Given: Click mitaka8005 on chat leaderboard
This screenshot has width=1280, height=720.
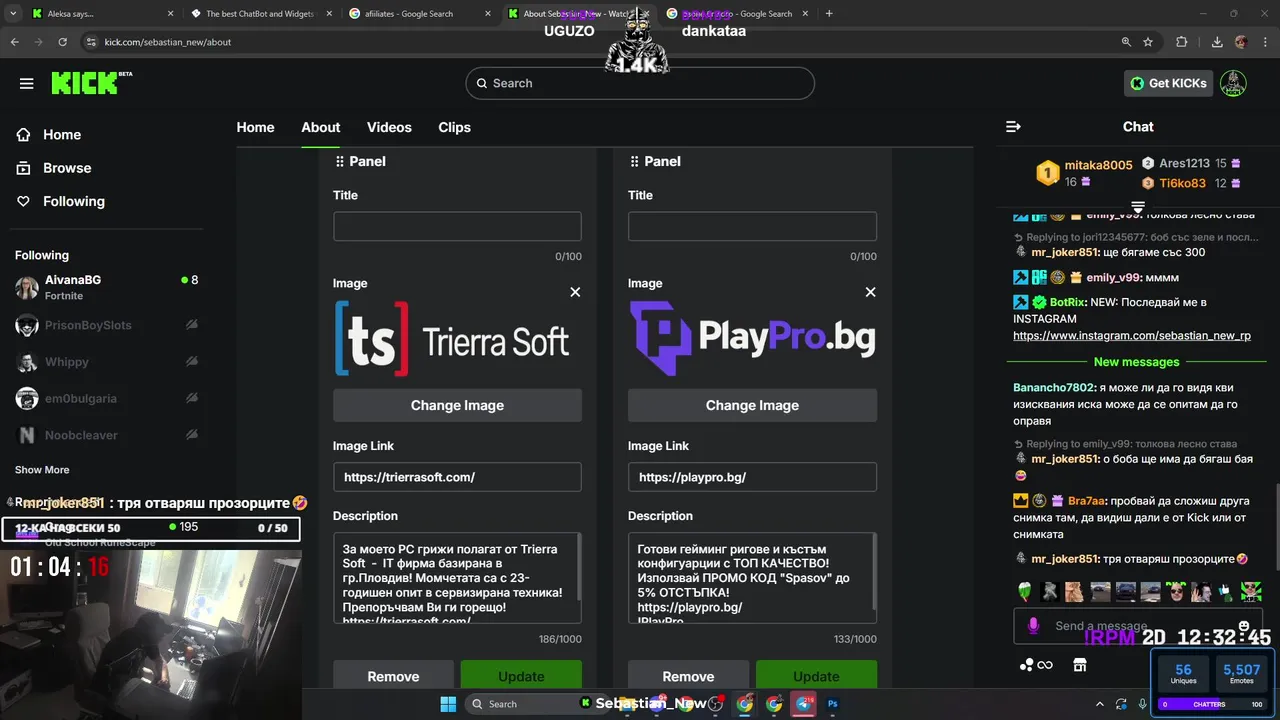Looking at the screenshot, I should 1098,165.
